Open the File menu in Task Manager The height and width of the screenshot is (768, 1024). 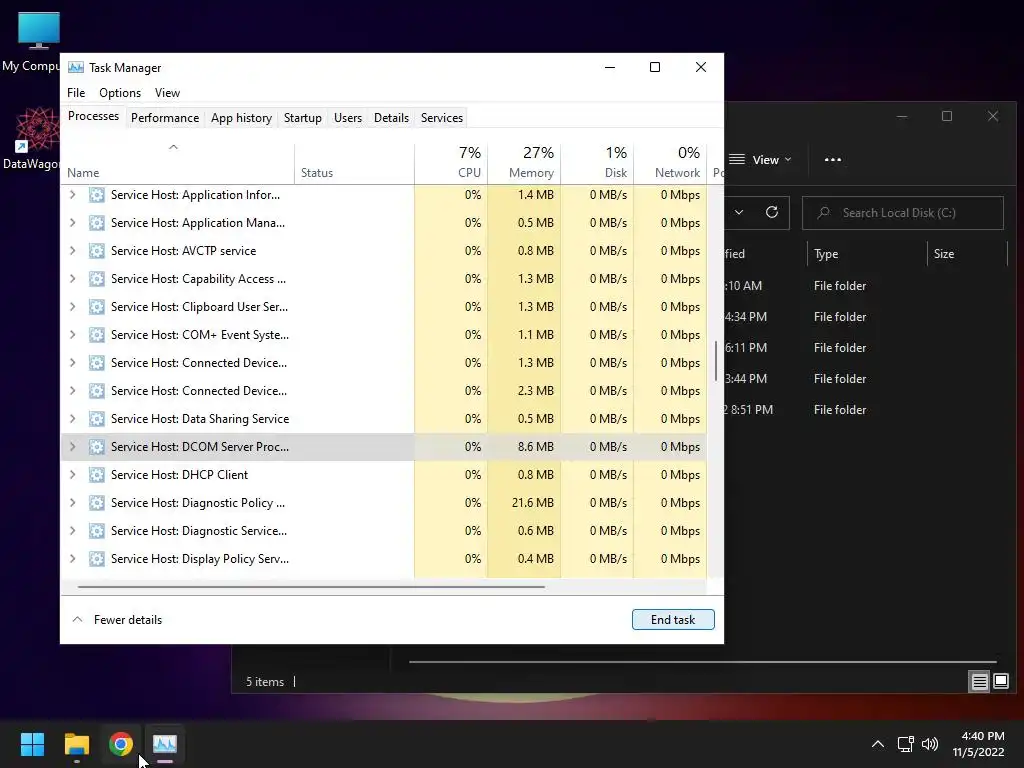coord(76,93)
